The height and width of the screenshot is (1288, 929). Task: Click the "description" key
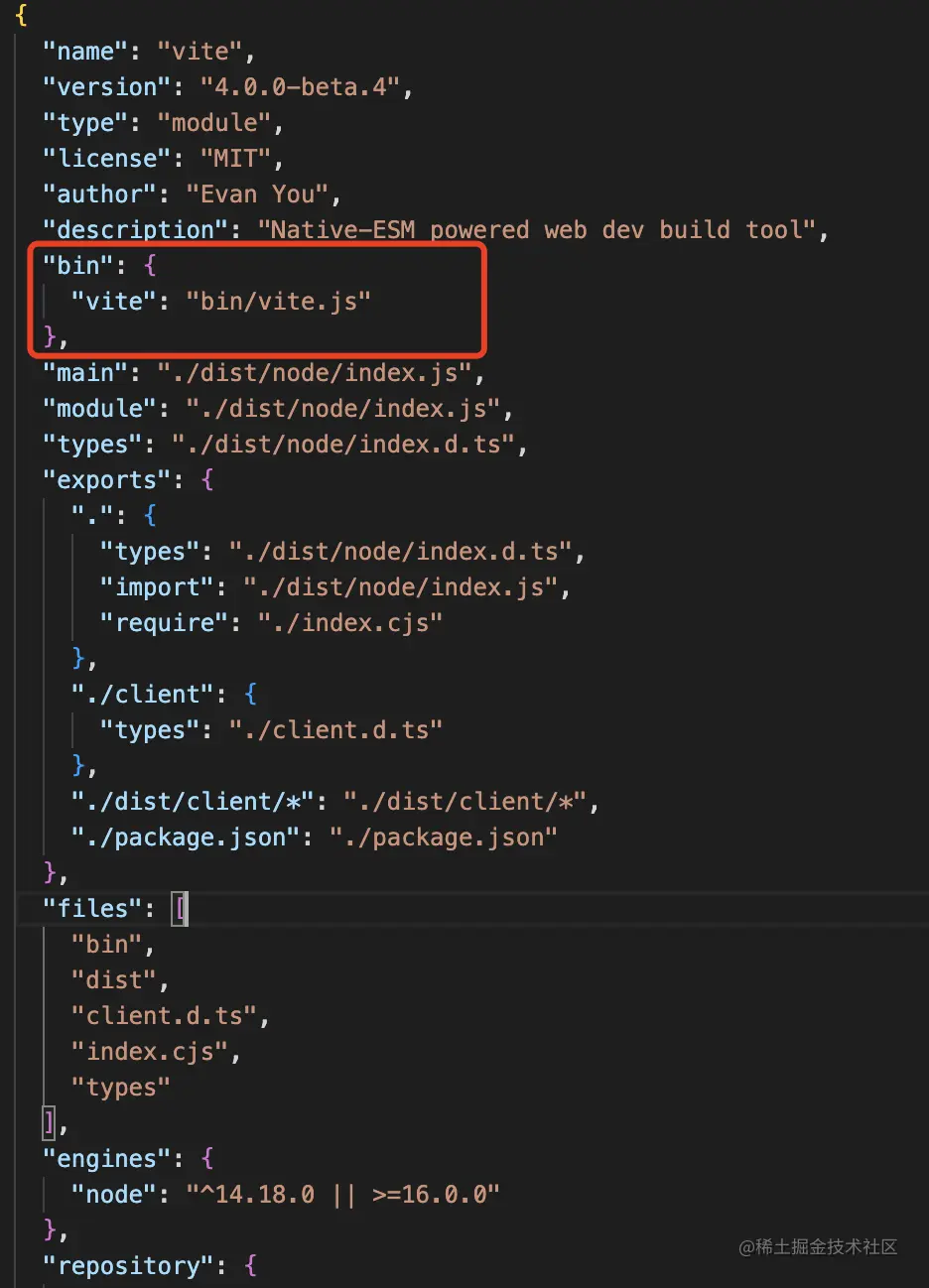(x=136, y=230)
